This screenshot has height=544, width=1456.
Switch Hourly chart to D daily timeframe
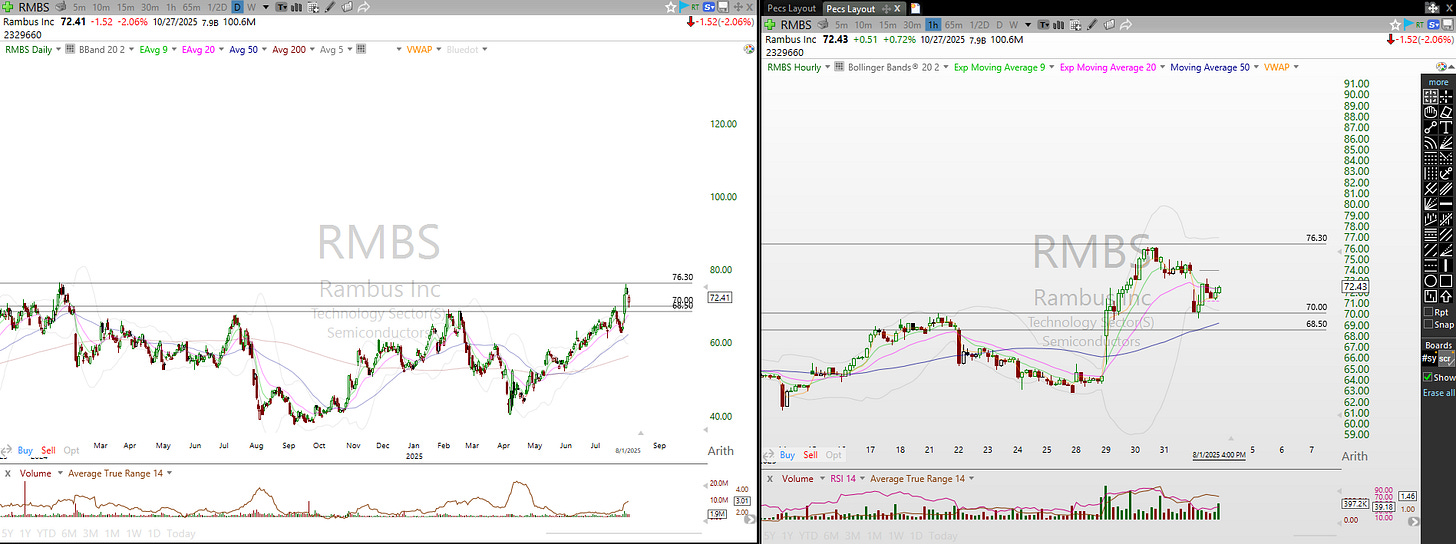click(x=999, y=25)
